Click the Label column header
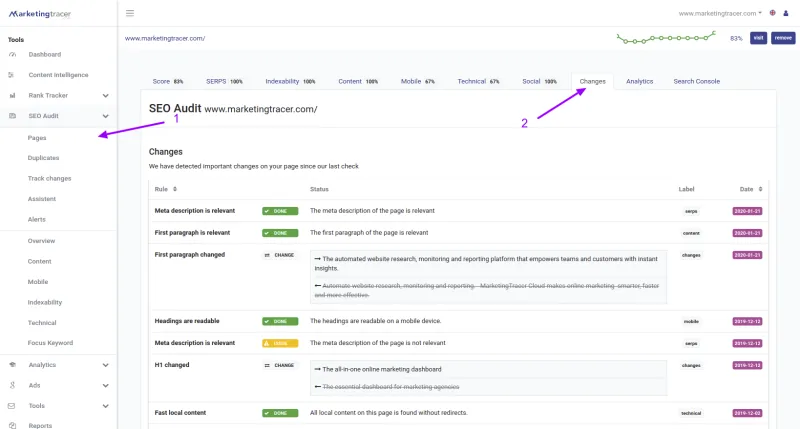 (686, 189)
